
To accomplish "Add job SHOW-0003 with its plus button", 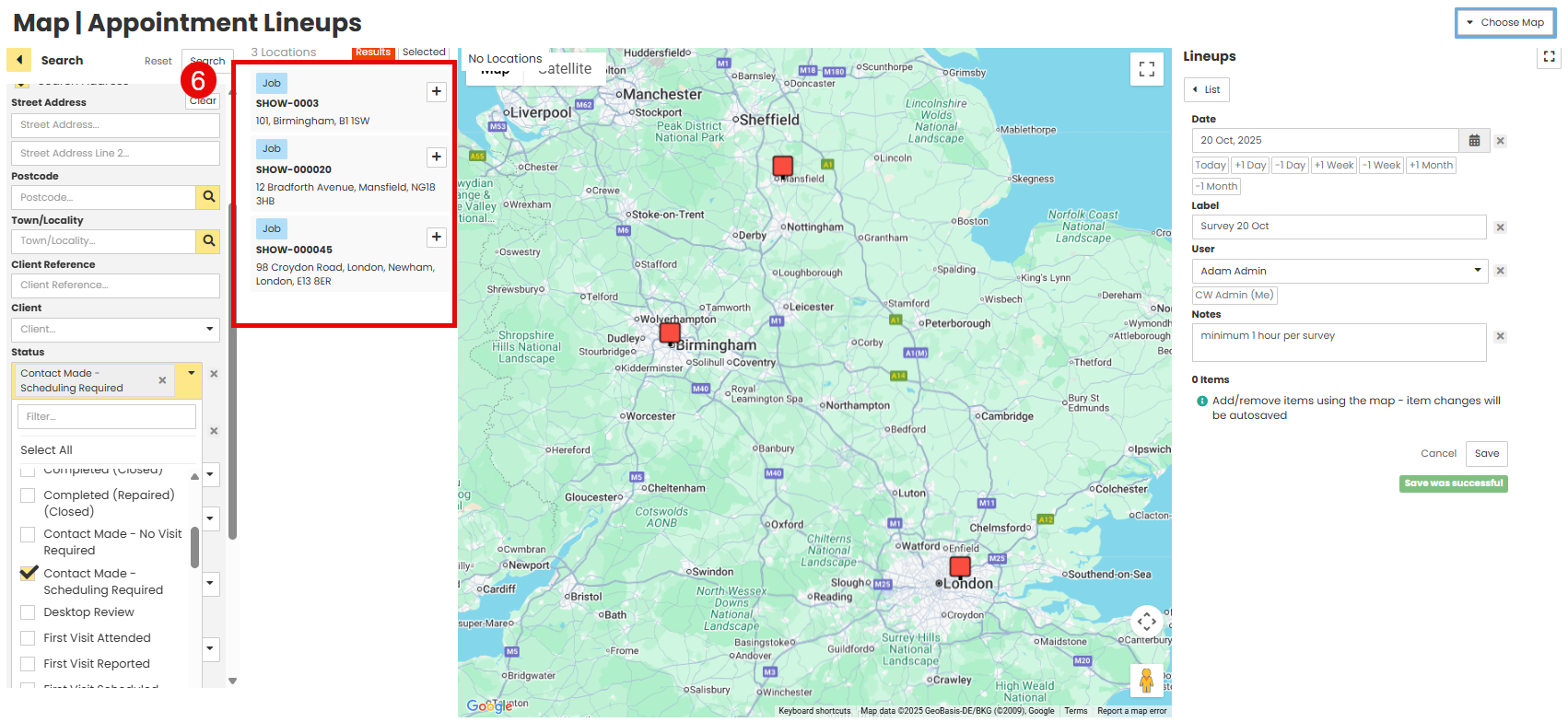I will [x=437, y=91].
